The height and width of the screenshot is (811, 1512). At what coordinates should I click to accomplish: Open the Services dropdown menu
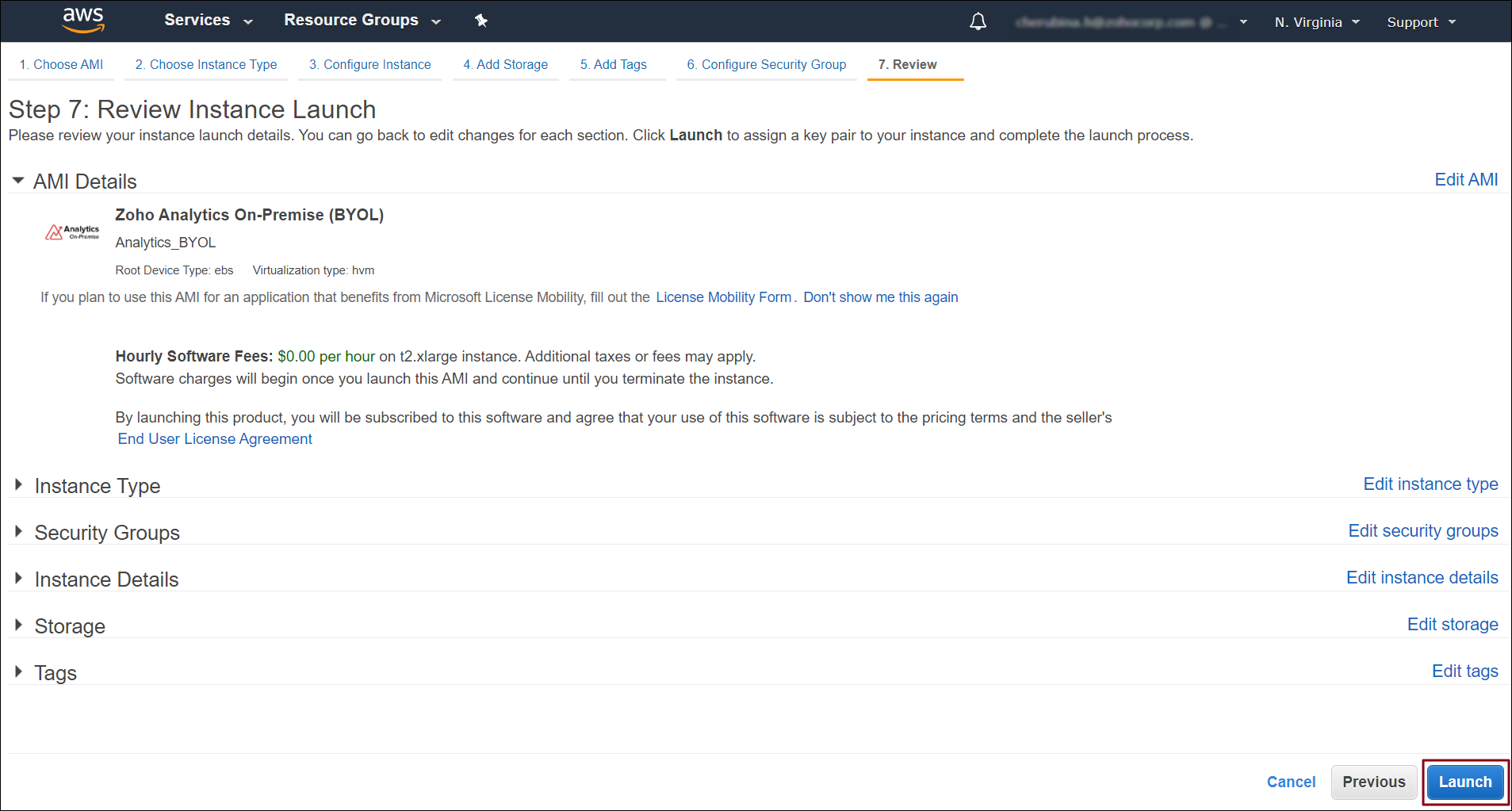point(208,21)
